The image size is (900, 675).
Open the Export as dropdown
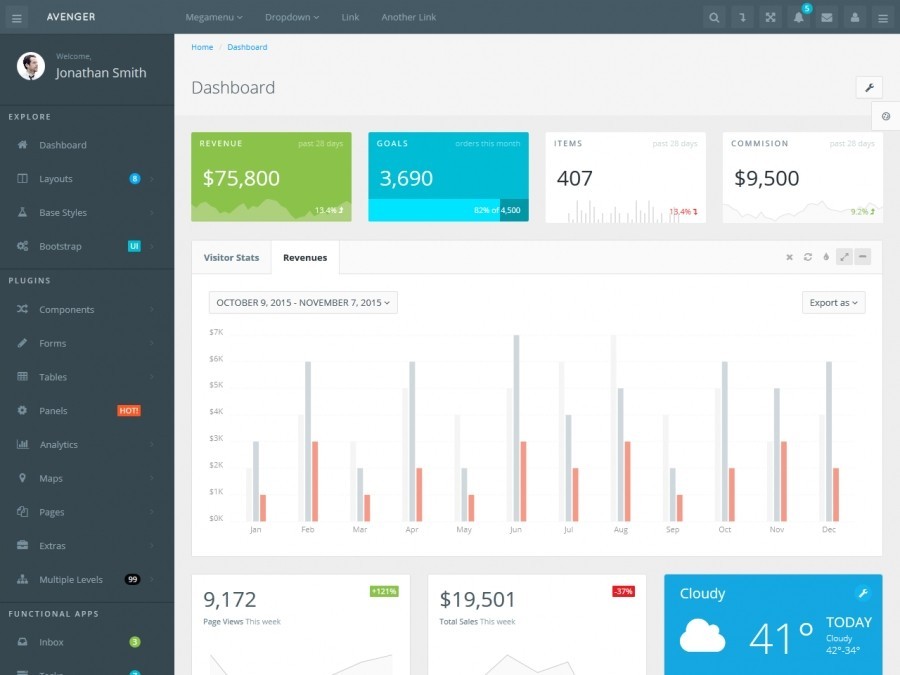[833, 302]
